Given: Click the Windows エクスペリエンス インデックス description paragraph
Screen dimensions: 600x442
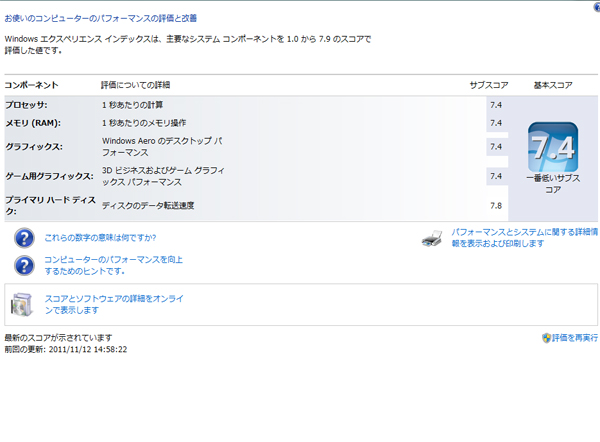Looking at the screenshot, I should pyautogui.click(x=188, y=44).
